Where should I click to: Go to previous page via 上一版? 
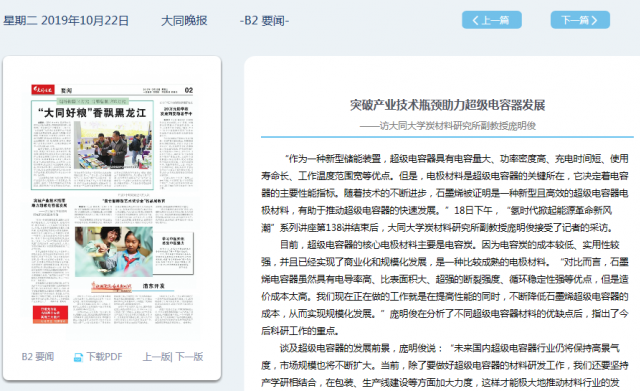157,357
